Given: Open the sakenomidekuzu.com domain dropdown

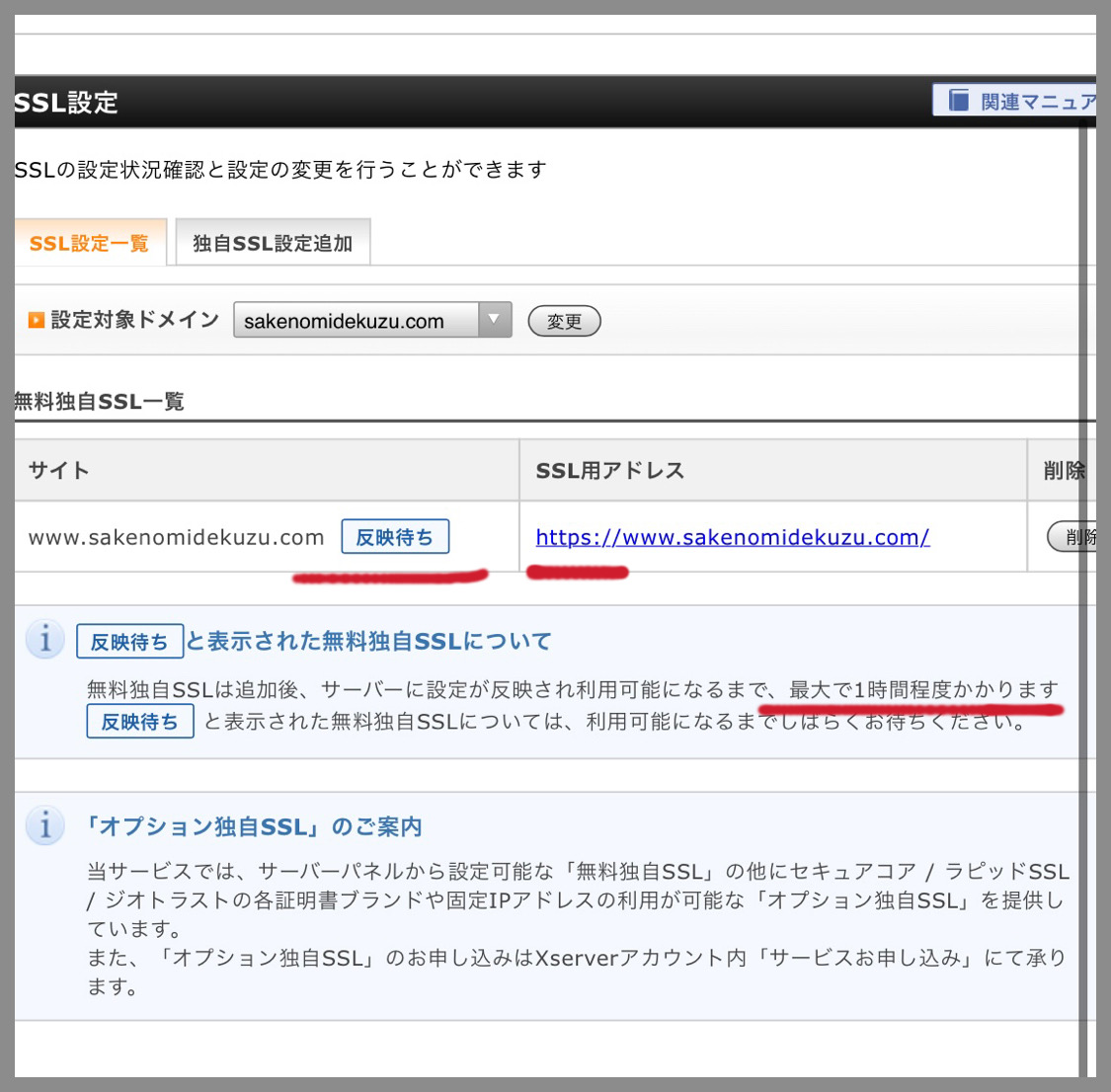Looking at the screenshot, I should pos(357,321).
